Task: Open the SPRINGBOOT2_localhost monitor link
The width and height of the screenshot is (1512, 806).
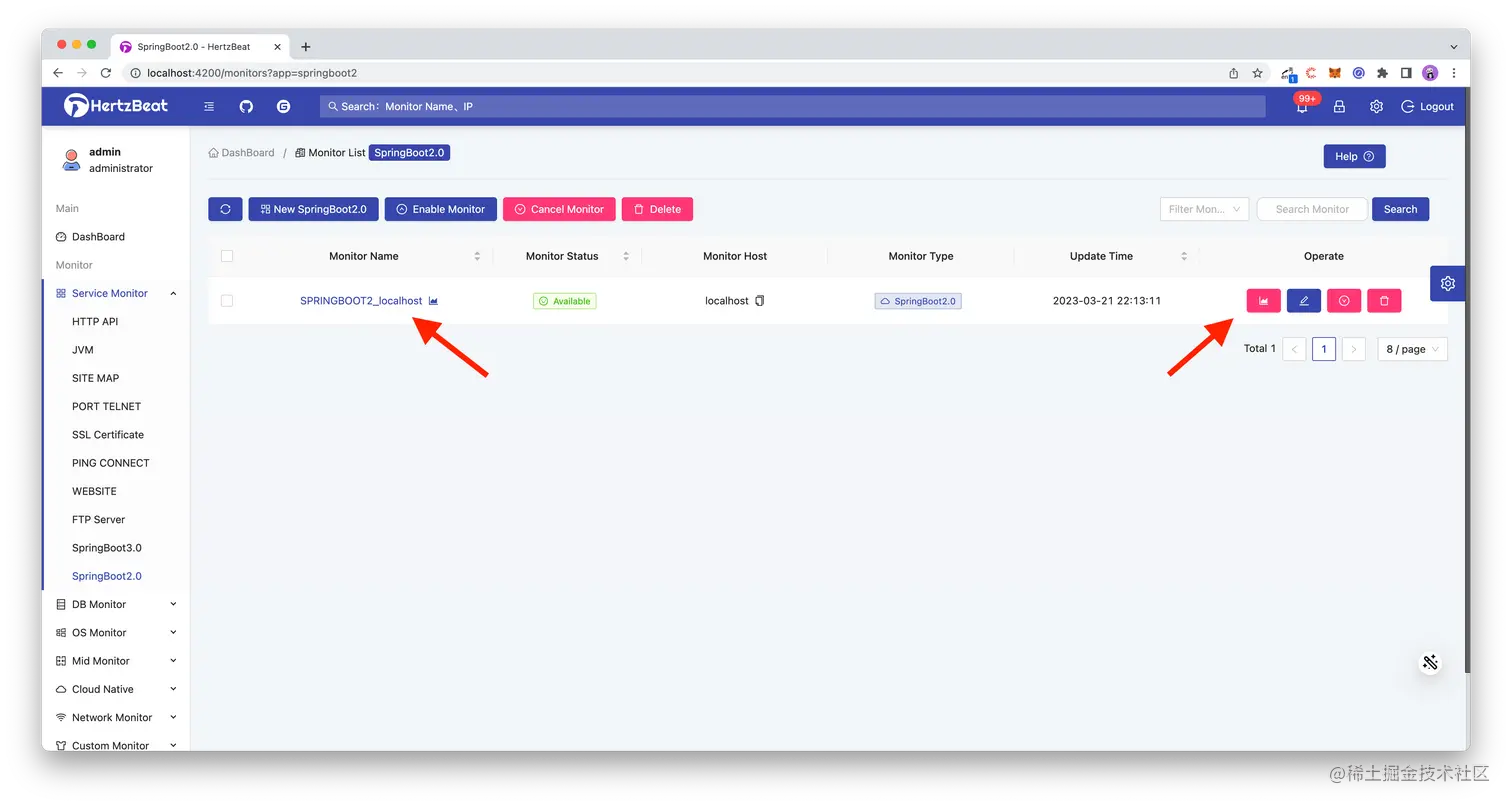Action: pos(361,300)
